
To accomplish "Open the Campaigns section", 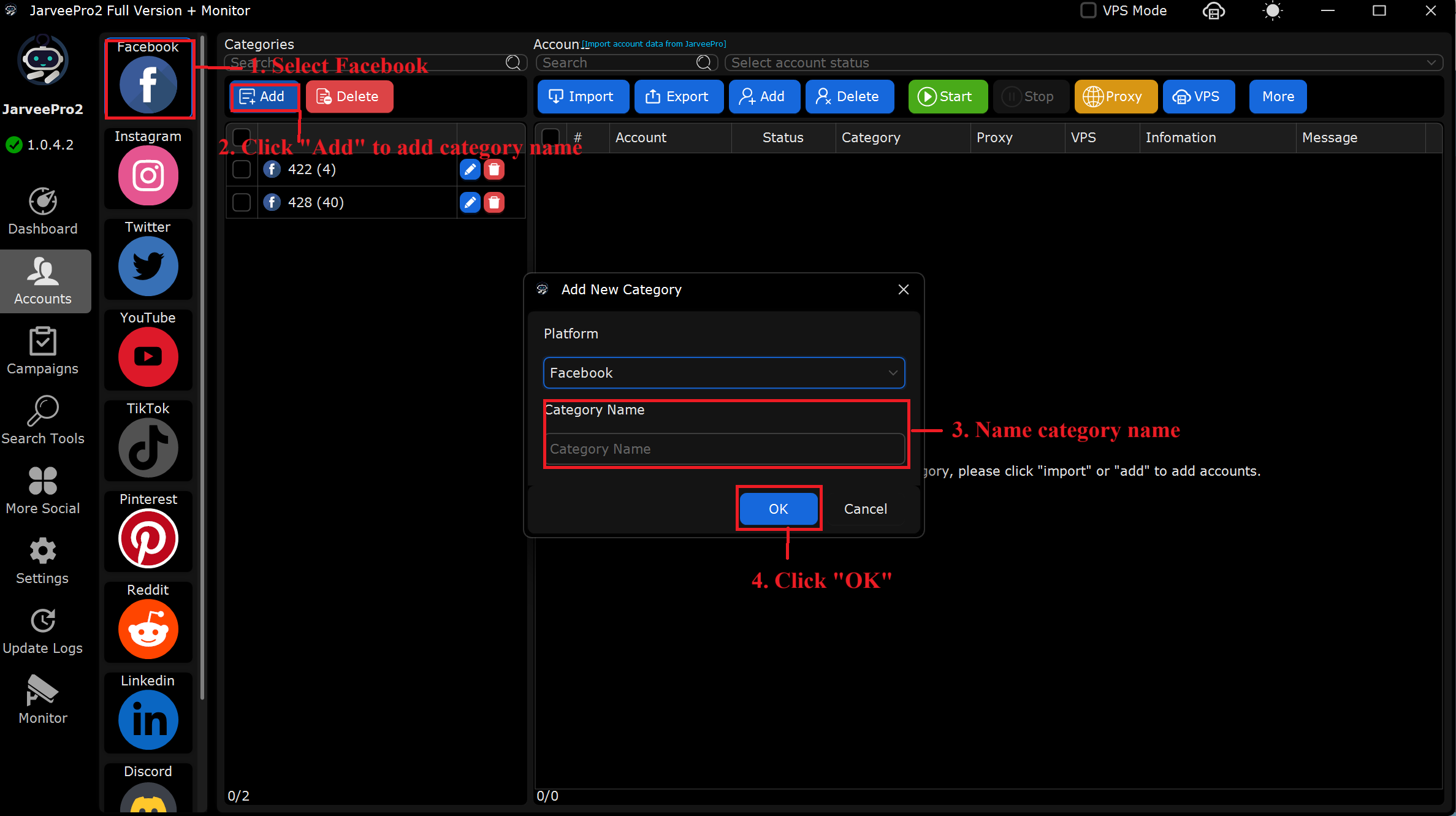I will [x=43, y=351].
